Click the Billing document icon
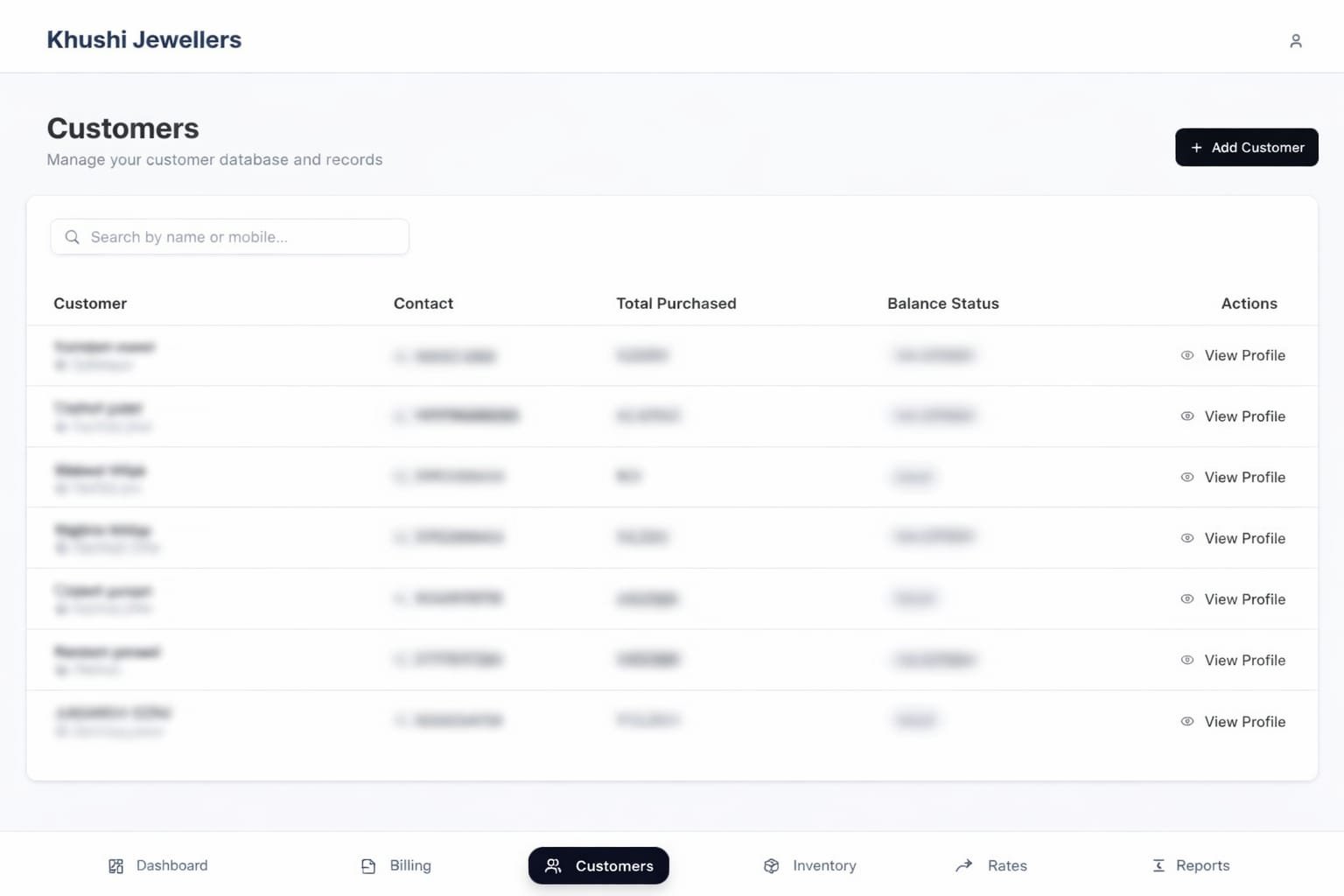This screenshot has width=1344, height=896. 368,866
